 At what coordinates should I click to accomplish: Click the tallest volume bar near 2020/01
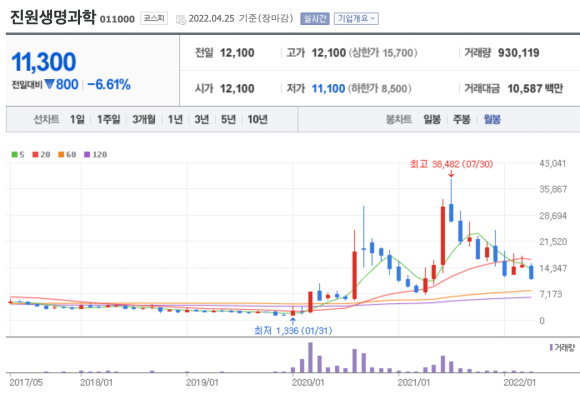[x=310, y=357]
